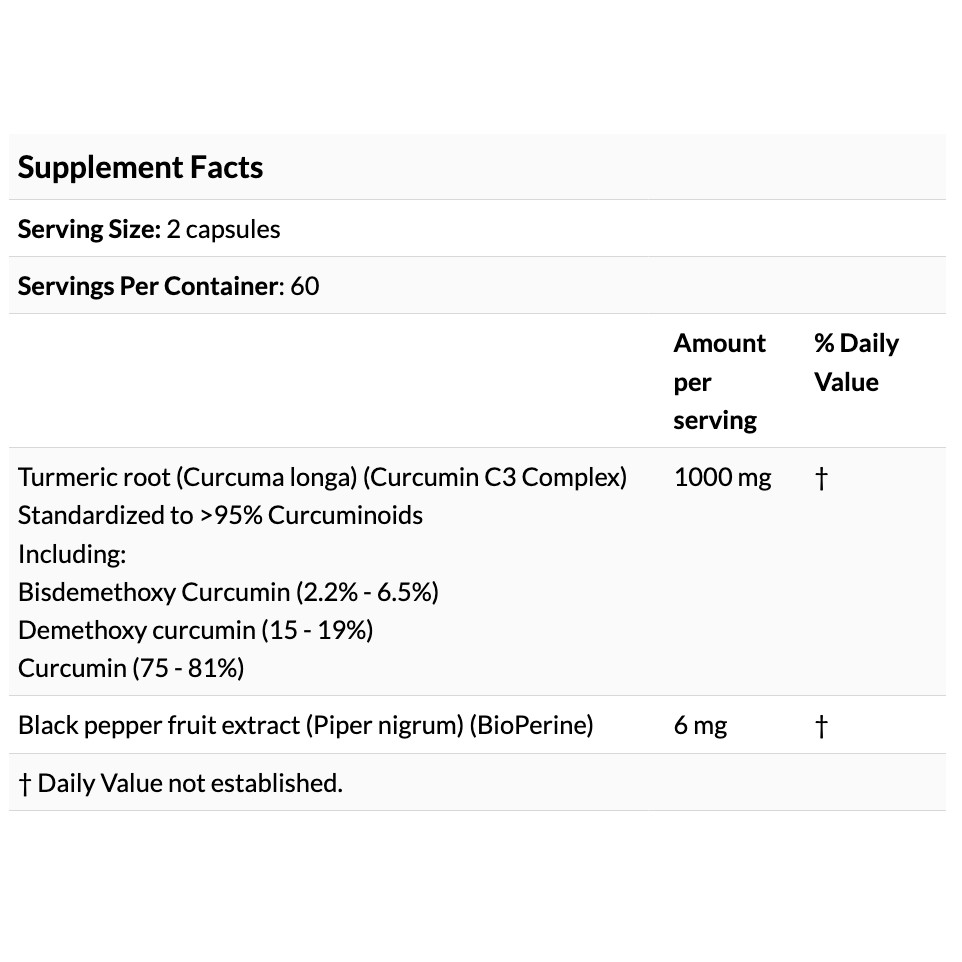Click the Daily Value not established footnote
The height and width of the screenshot is (962, 962).
point(181,783)
